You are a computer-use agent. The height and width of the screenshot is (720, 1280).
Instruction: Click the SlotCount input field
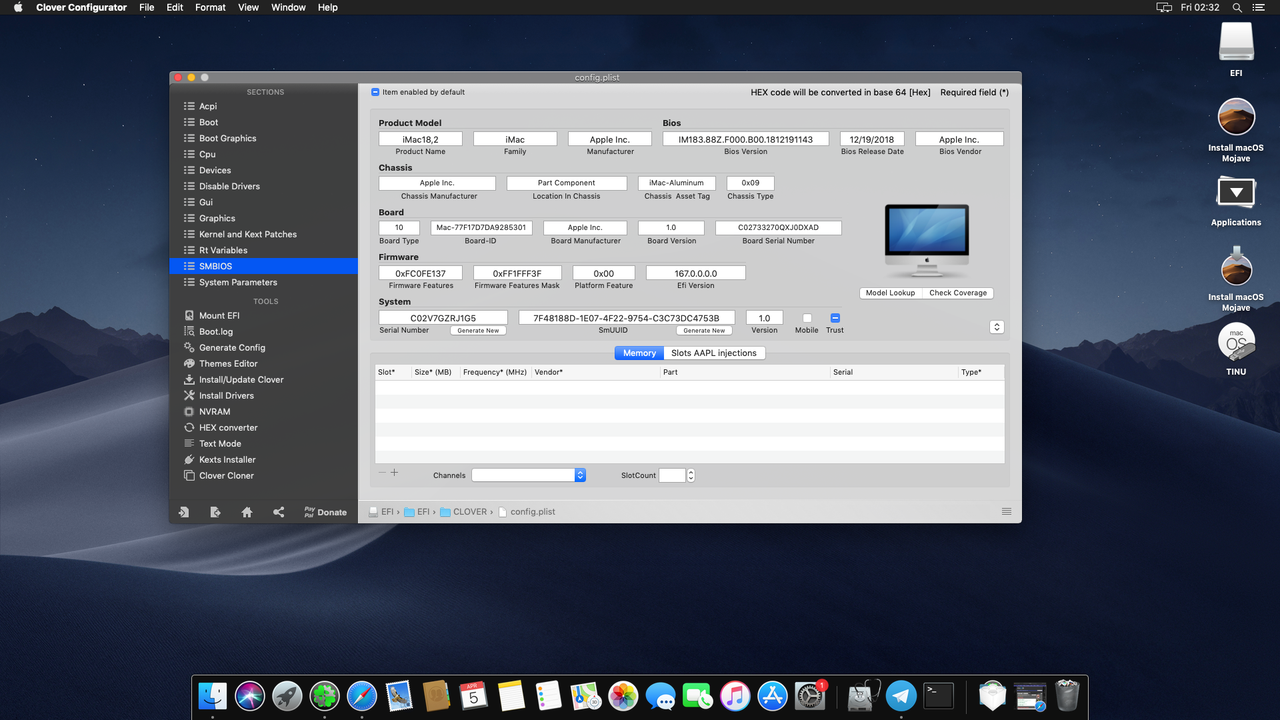pos(672,475)
